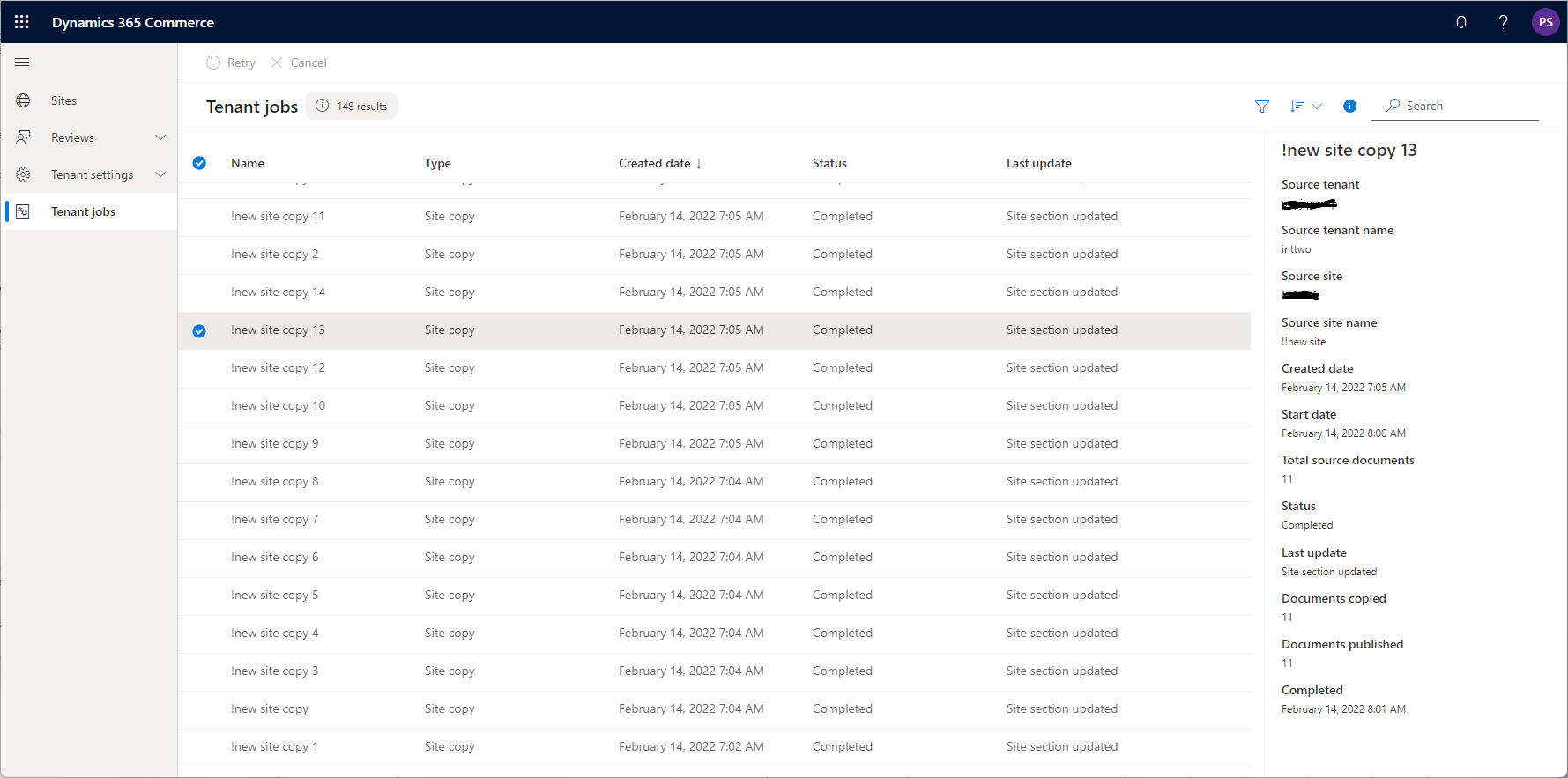Sort by the Name column header
Viewport: 1568px width, 778px height.
[x=248, y=163]
